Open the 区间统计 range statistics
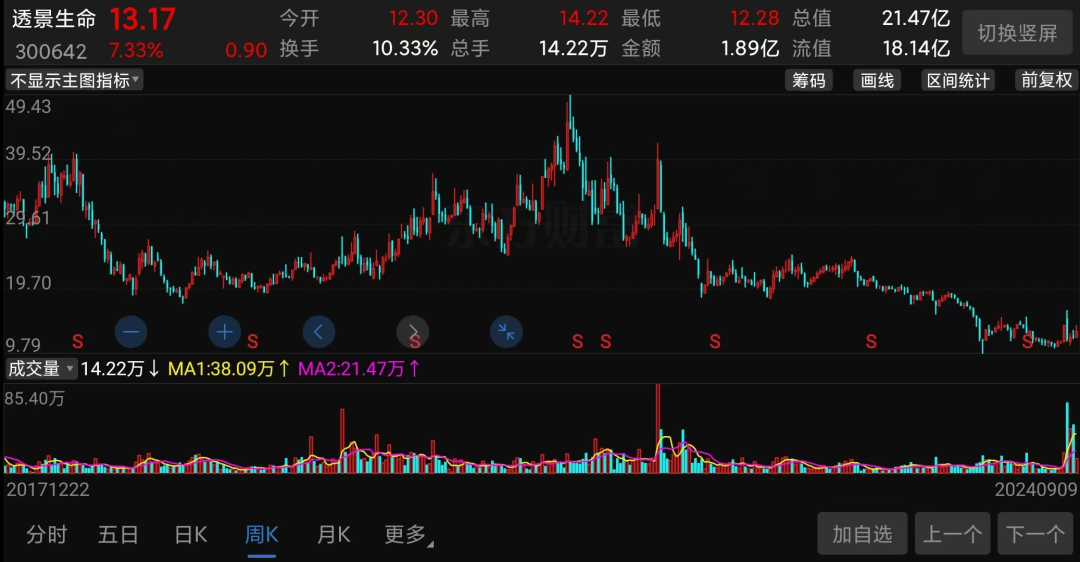Image resolution: width=1080 pixels, height=562 pixels. [x=958, y=81]
